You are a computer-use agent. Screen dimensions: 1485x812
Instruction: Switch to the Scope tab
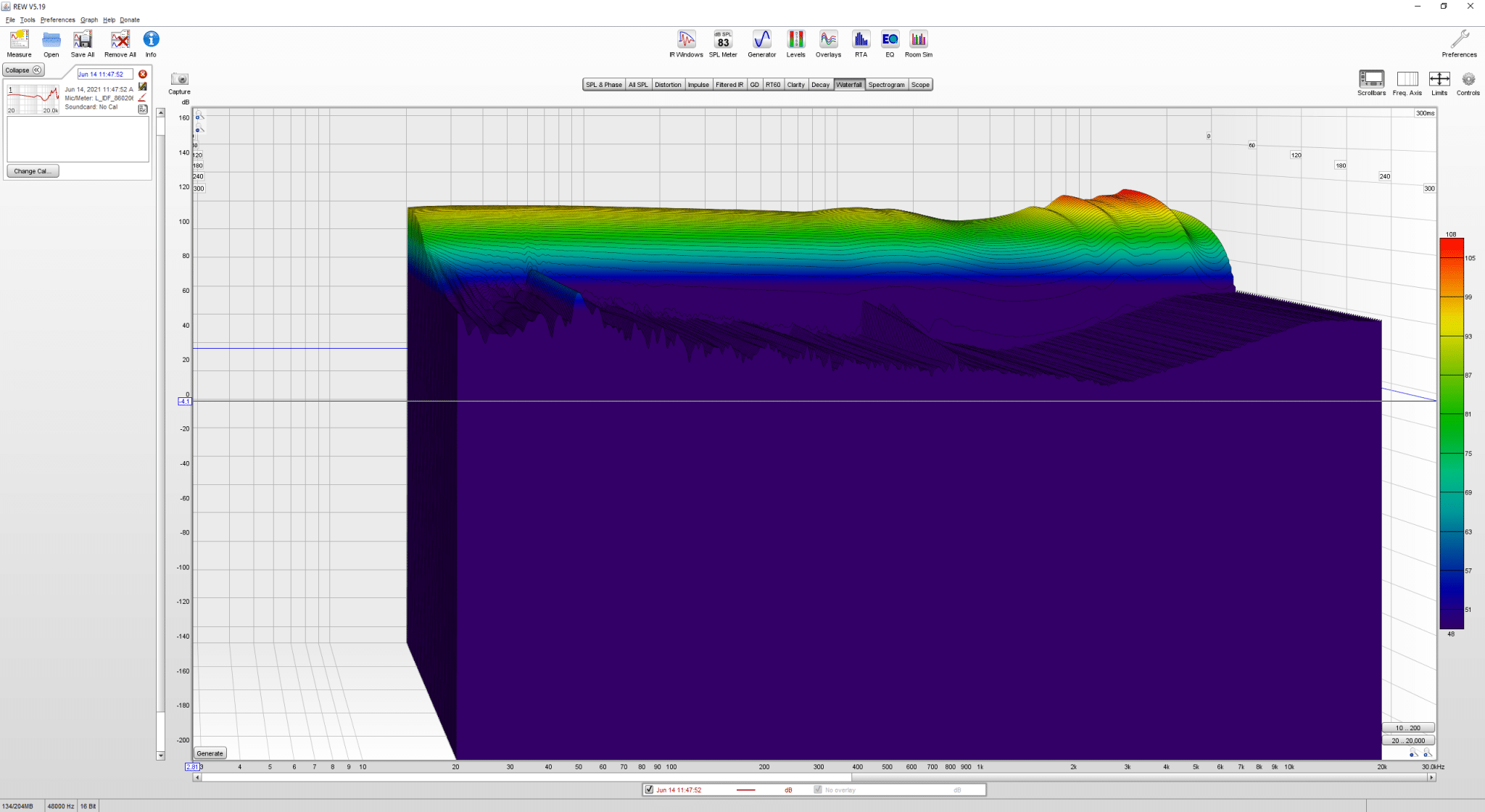920,85
